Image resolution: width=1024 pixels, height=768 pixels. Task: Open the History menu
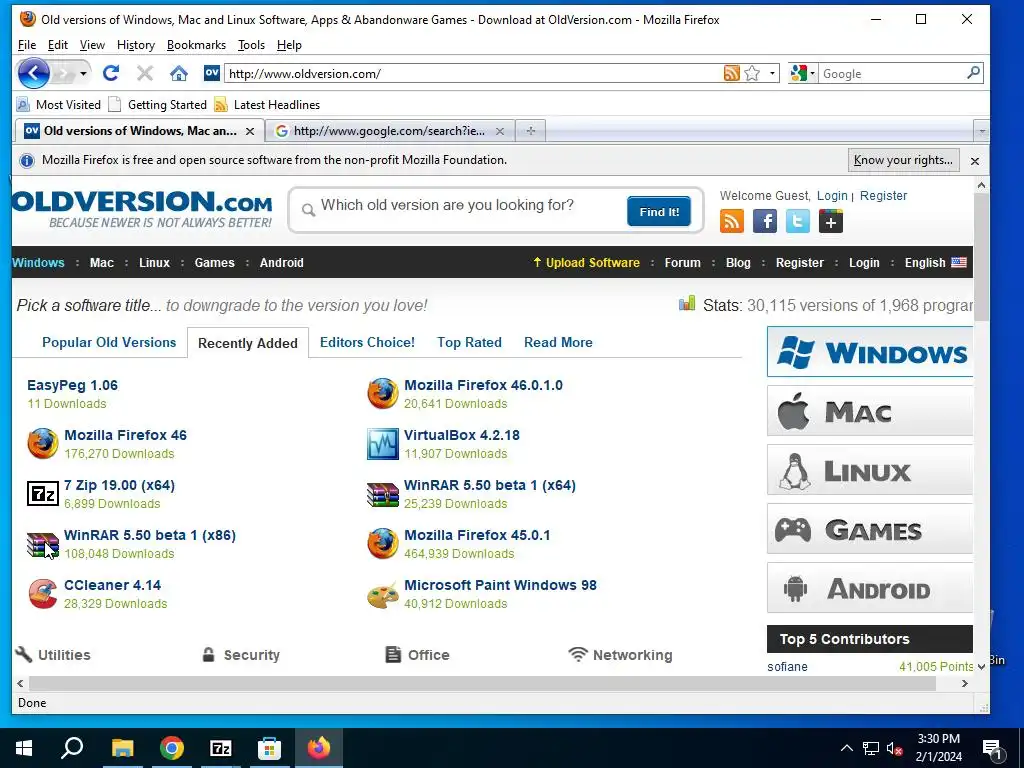[x=136, y=45]
